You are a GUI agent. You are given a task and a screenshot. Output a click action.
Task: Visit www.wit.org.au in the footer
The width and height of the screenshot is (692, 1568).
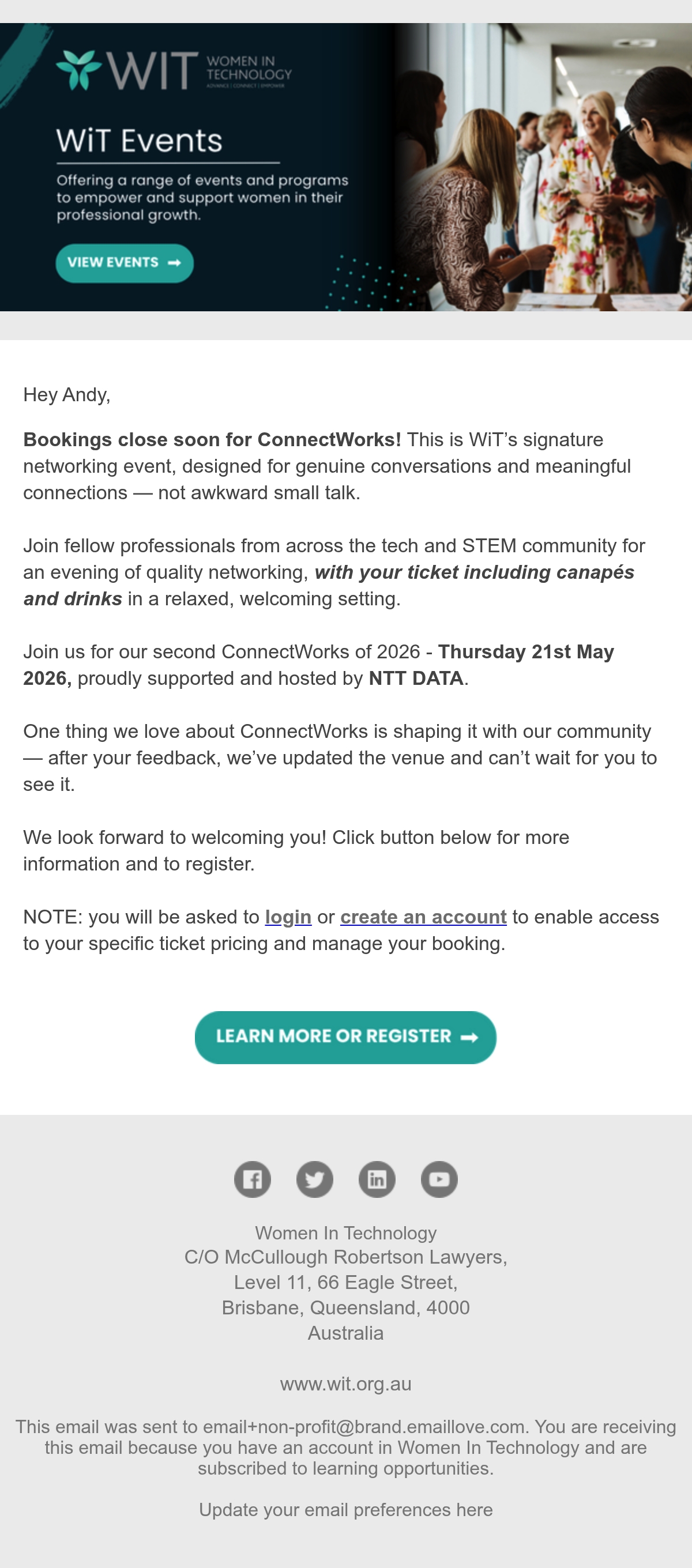pos(345,1384)
